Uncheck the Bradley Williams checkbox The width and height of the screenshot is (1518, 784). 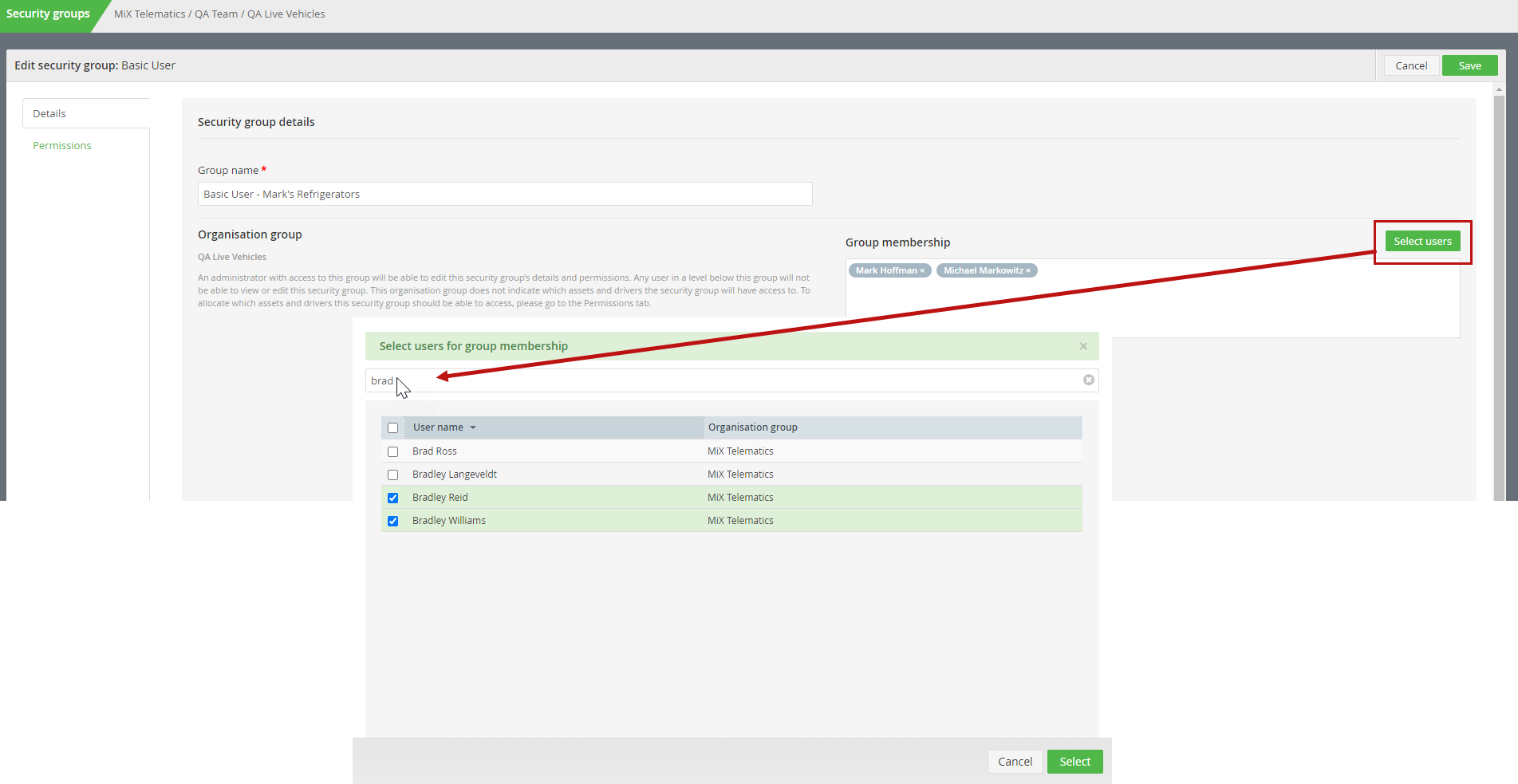pos(392,521)
